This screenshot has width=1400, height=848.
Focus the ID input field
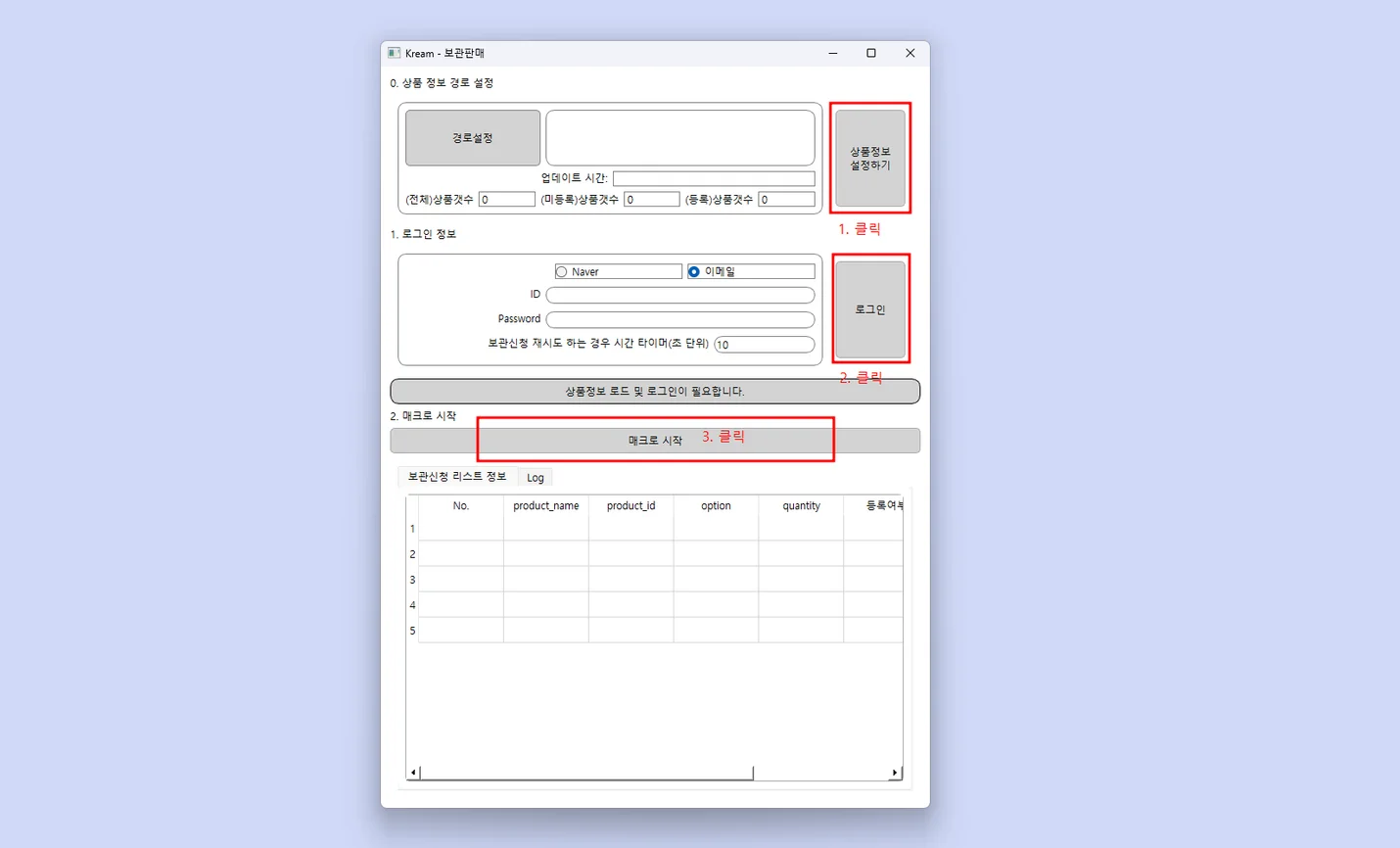click(680, 295)
